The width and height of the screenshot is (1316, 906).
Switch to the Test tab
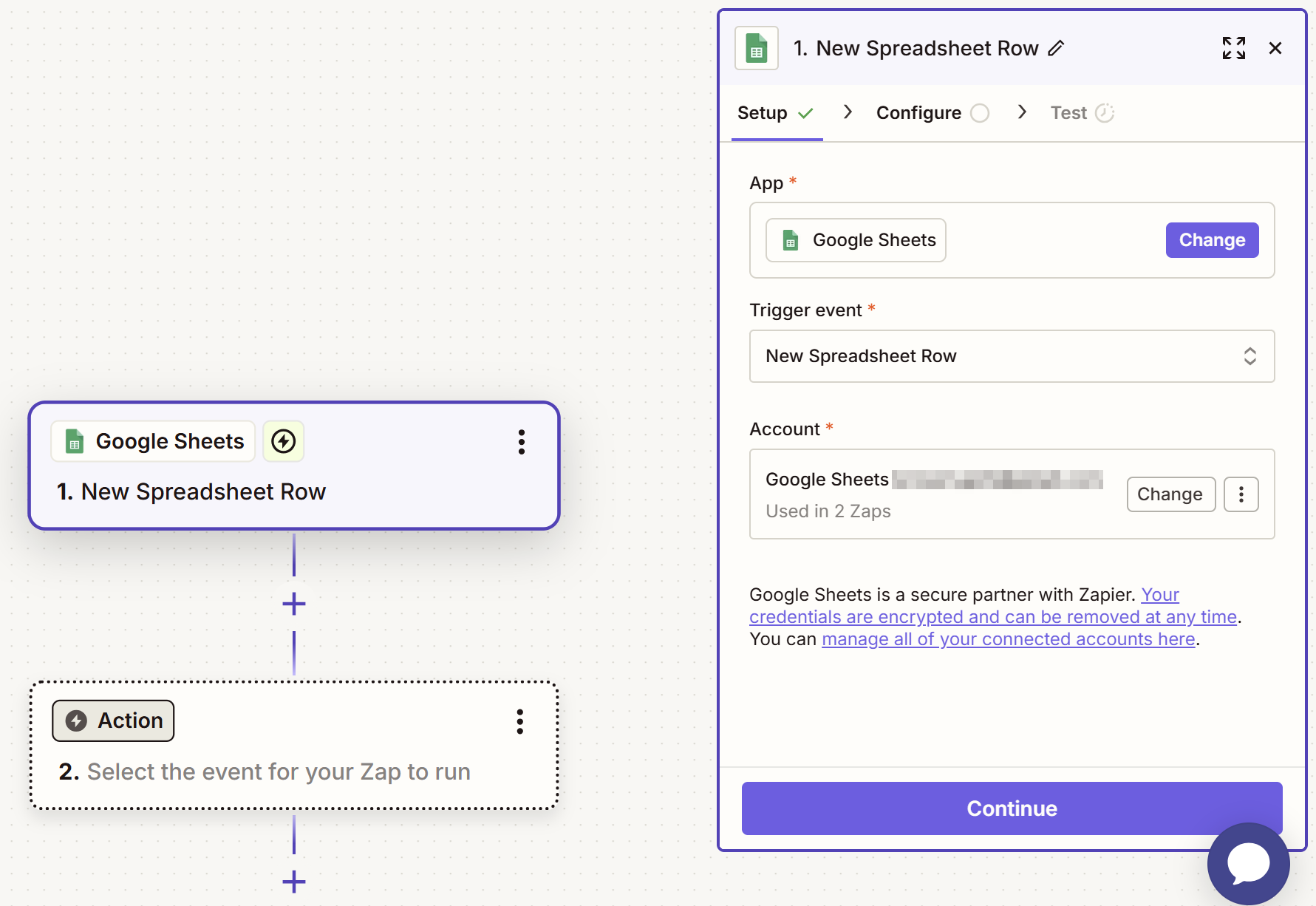coord(1068,112)
